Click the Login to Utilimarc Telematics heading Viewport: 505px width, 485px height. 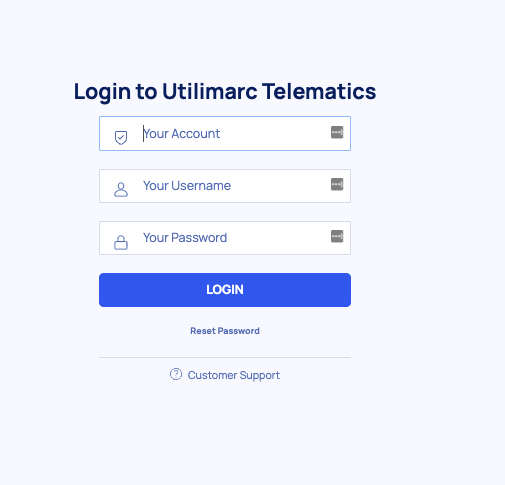pos(225,91)
